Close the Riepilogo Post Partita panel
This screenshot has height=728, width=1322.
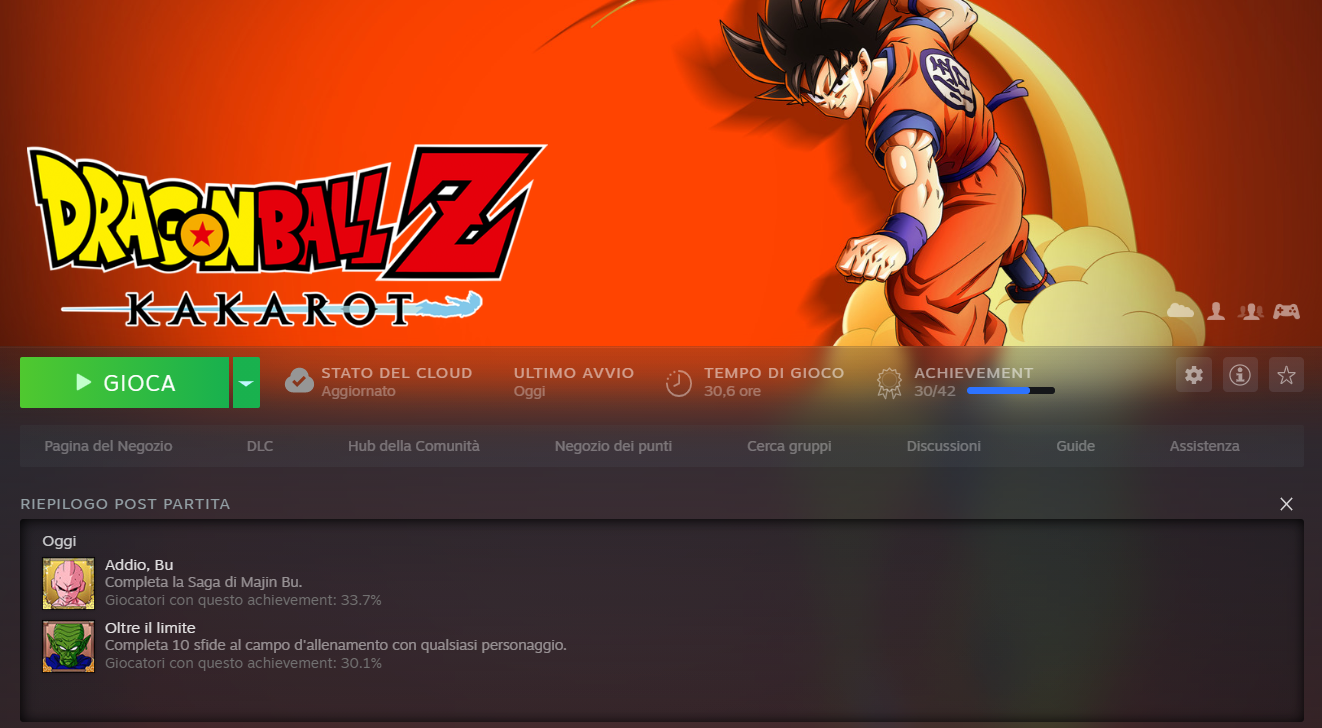tap(1286, 504)
